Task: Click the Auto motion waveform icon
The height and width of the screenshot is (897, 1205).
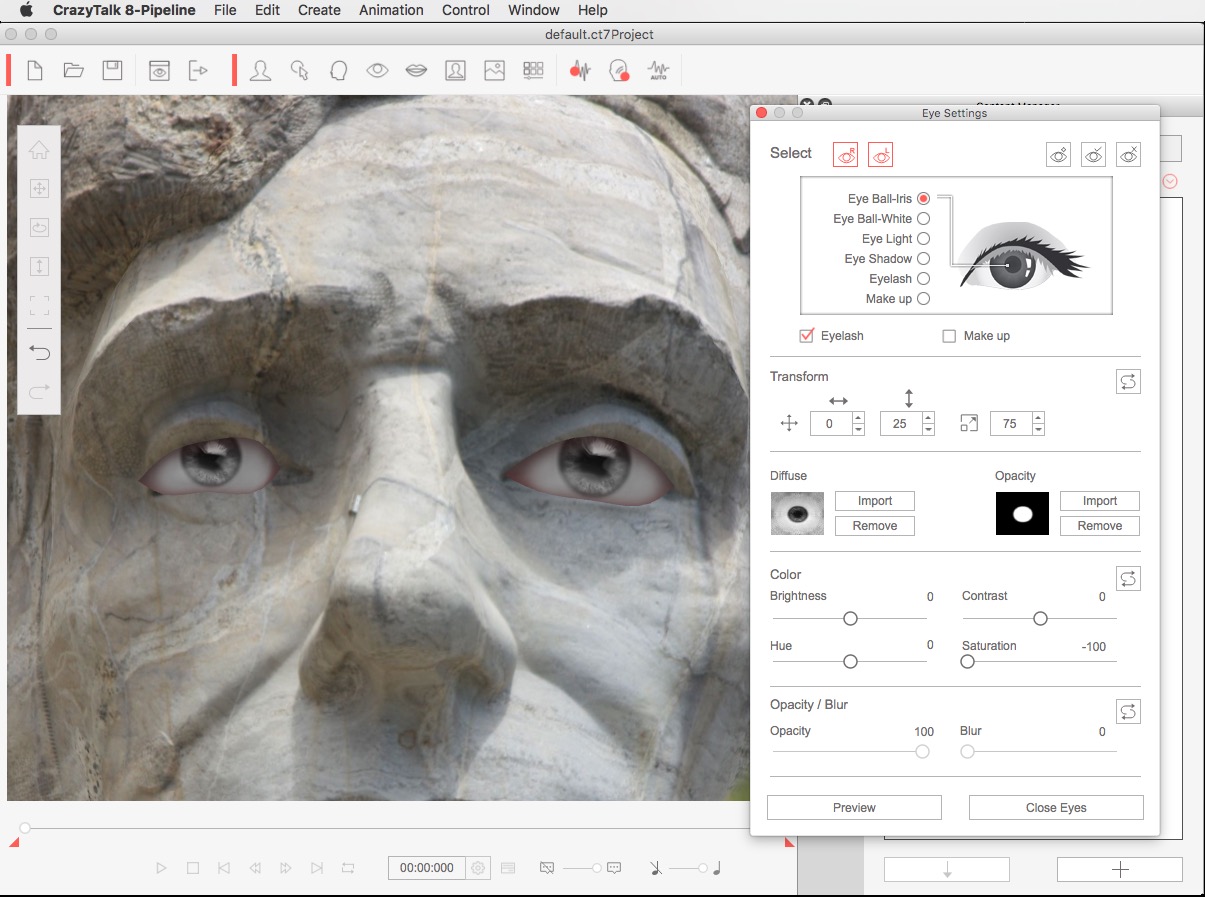Action: tap(658, 71)
